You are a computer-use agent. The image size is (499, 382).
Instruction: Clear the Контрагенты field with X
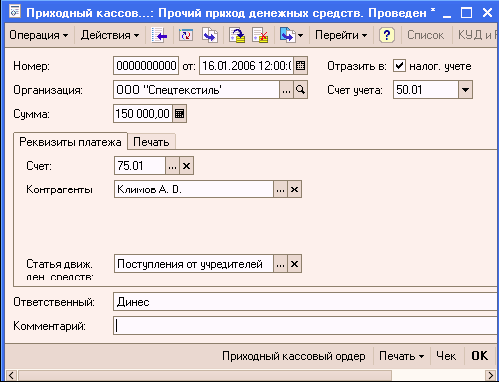coord(294,189)
